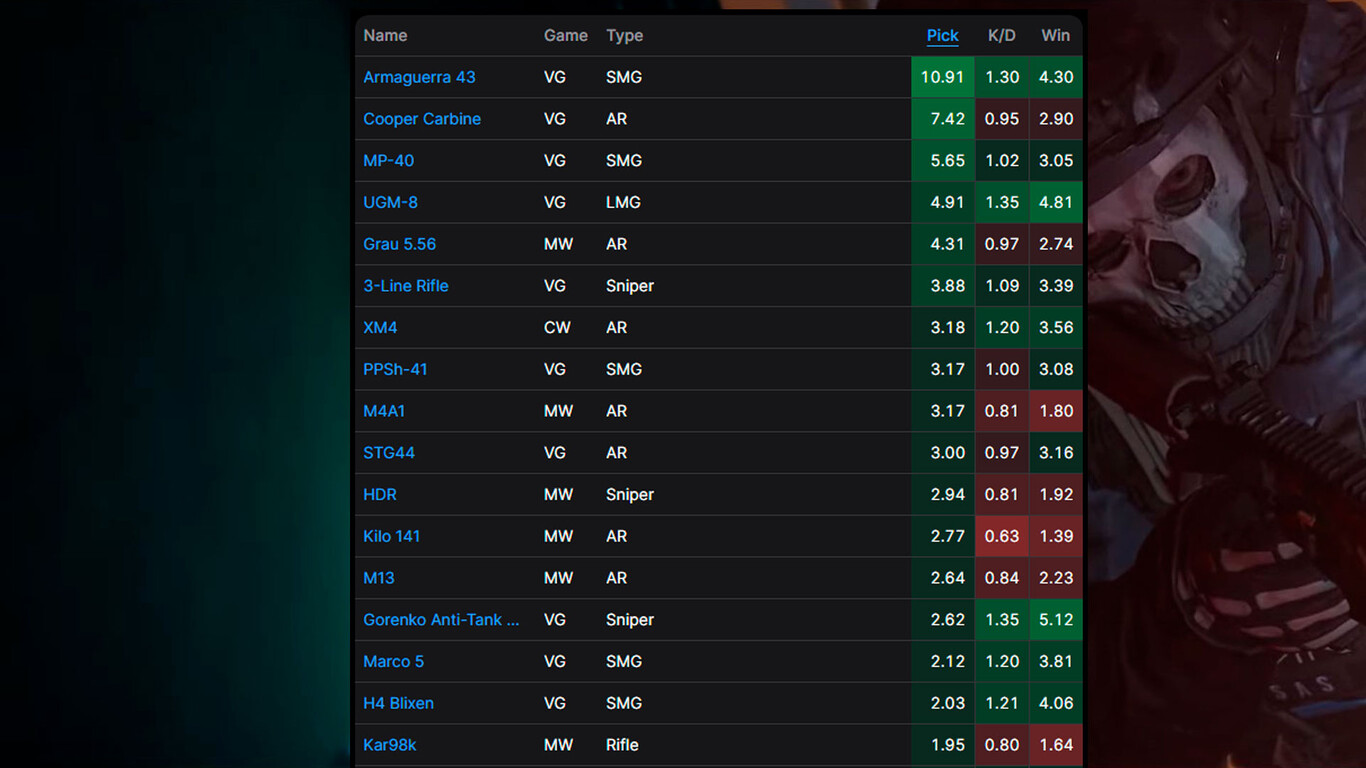The image size is (1366, 768).
Task: Sort the table by Pick column
Action: (x=942, y=36)
